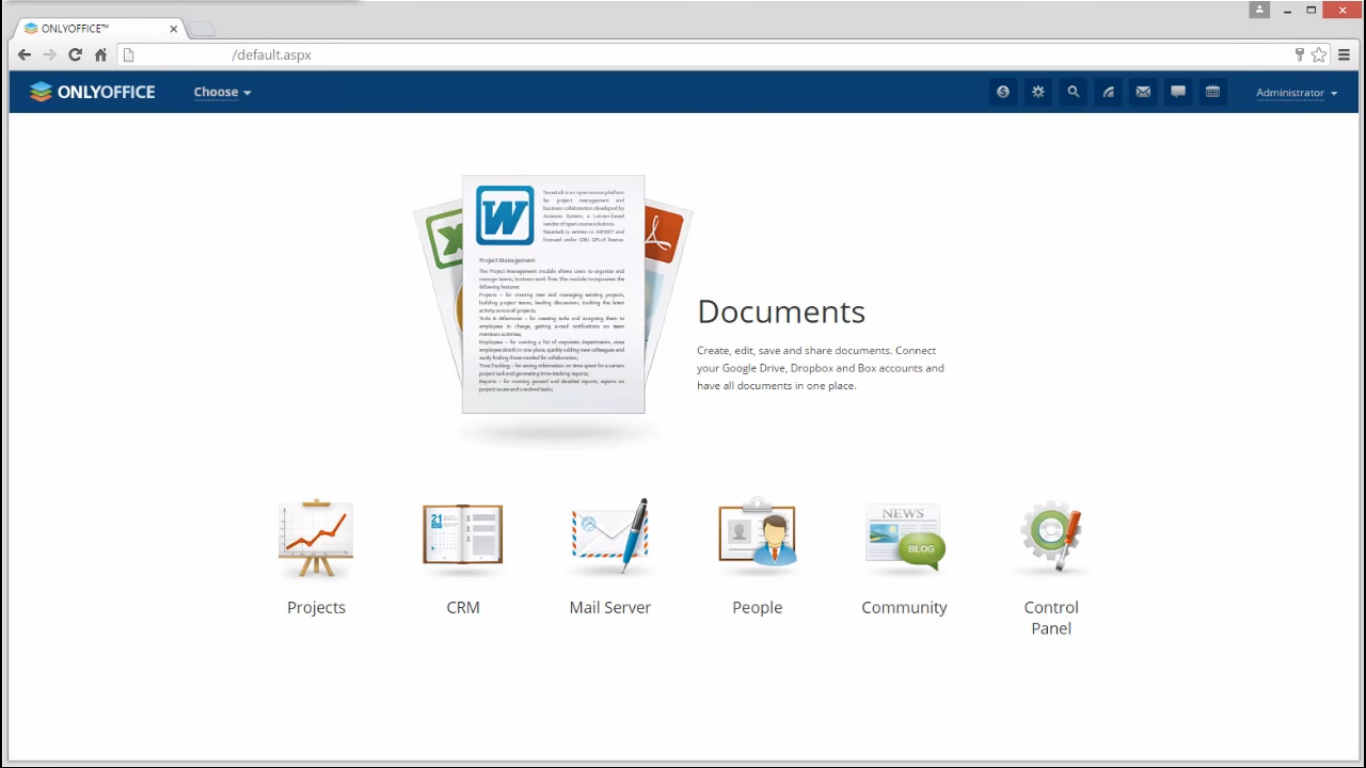Reload the page with refresh icon
The width and height of the screenshot is (1366, 768).
[75, 55]
